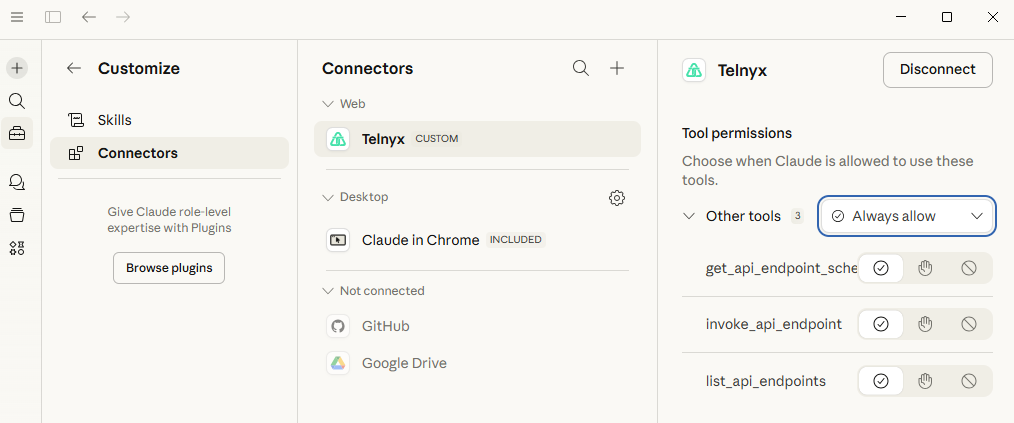Screen dimensions: 1014x423
Task: Select the Google Drive connector row
Action: coord(477,363)
